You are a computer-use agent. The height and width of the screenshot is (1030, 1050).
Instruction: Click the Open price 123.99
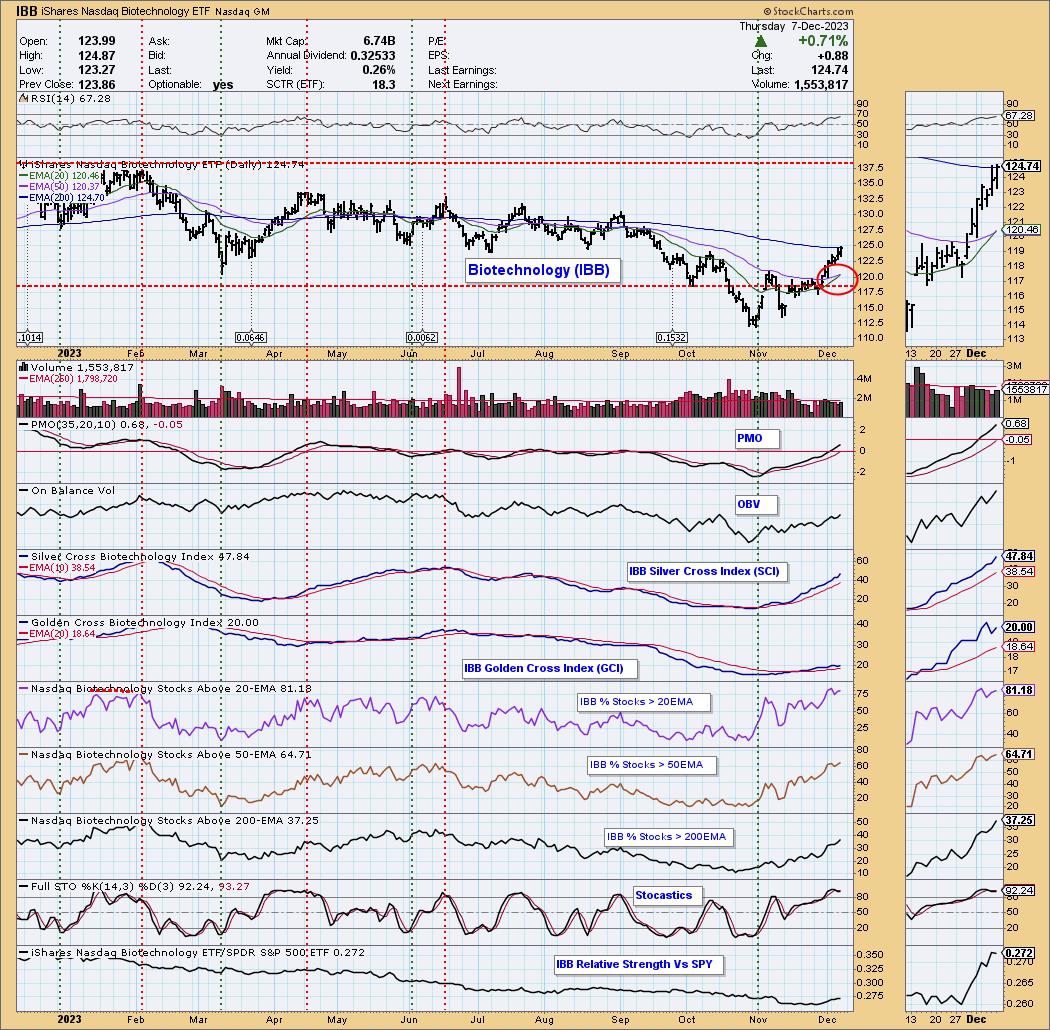click(x=96, y=41)
